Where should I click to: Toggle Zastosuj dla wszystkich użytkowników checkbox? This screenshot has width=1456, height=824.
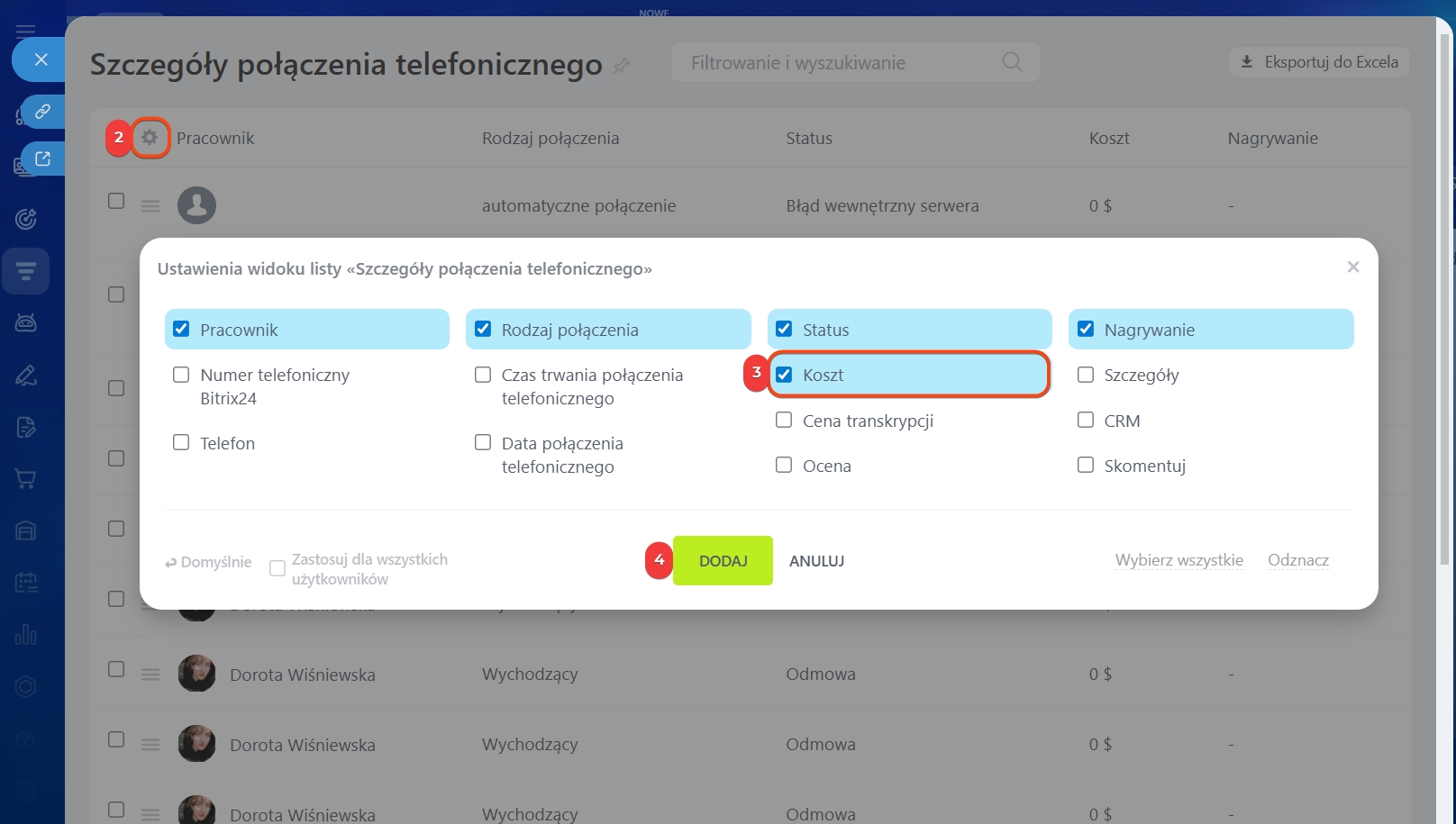(x=278, y=568)
